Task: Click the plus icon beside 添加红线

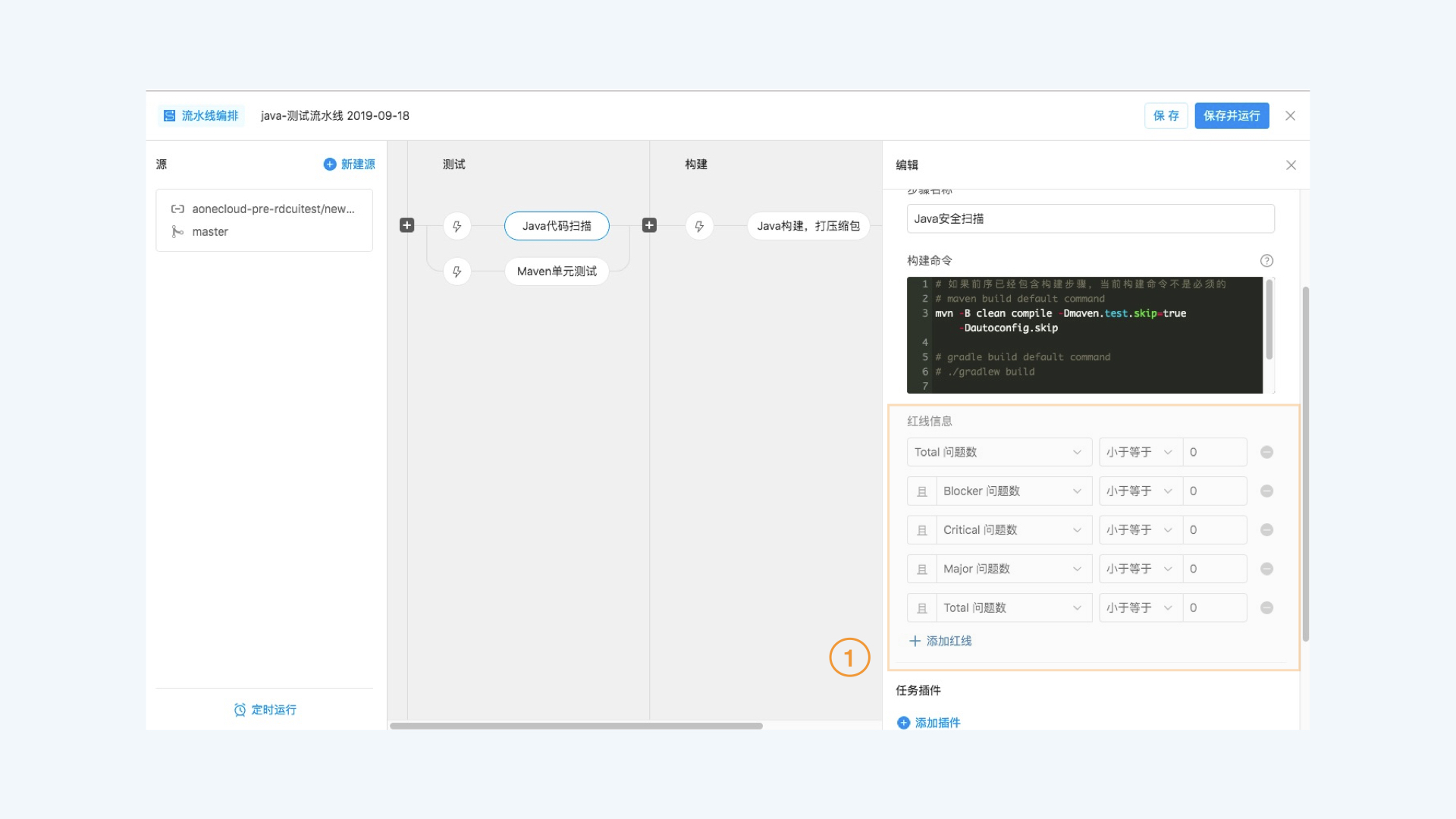Action: pyautogui.click(x=915, y=641)
